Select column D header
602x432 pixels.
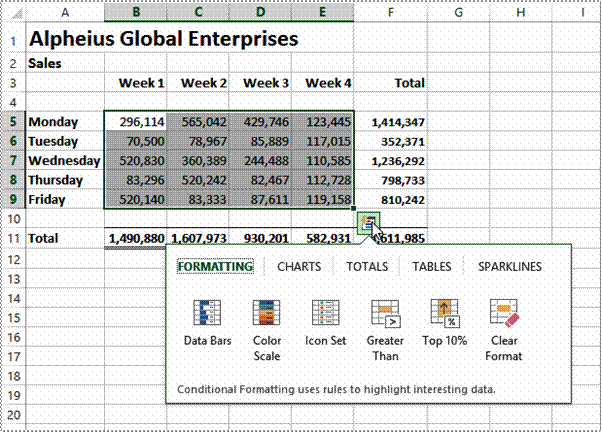pos(260,12)
